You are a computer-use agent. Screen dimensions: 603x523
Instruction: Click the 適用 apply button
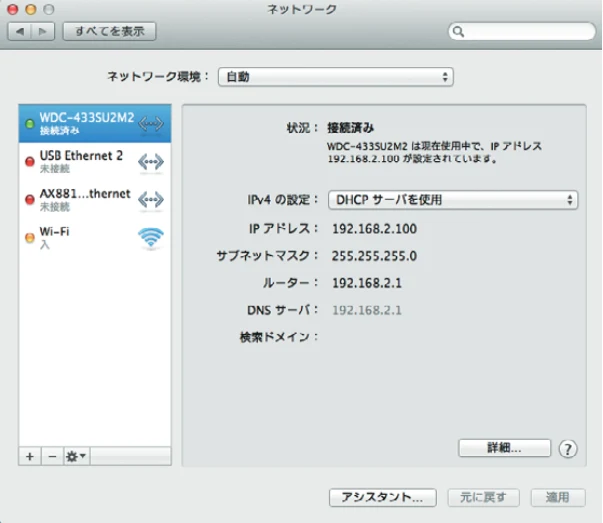click(558, 498)
